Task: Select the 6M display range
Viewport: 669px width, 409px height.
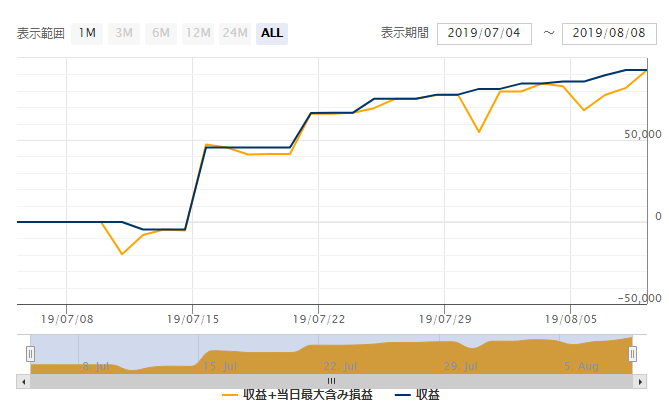Action: tap(161, 34)
